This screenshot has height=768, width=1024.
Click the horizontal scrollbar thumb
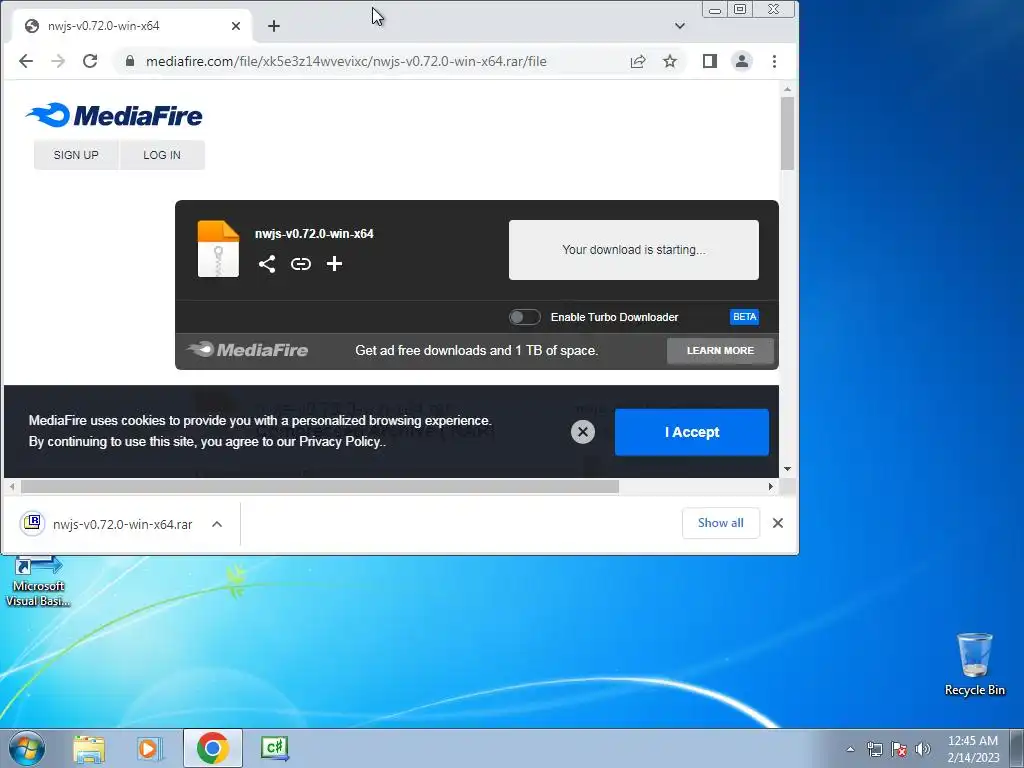pyautogui.click(x=320, y=487)
